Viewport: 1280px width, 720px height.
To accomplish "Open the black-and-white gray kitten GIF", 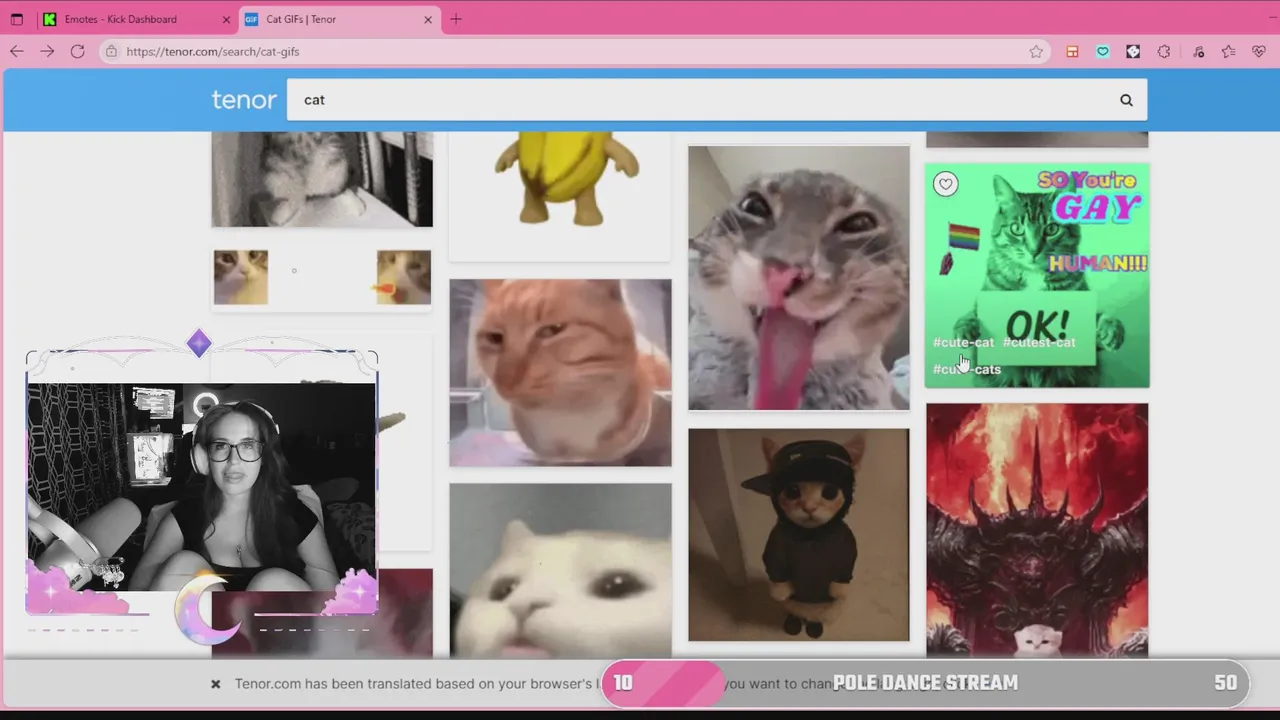I will (x=322, y=179).
